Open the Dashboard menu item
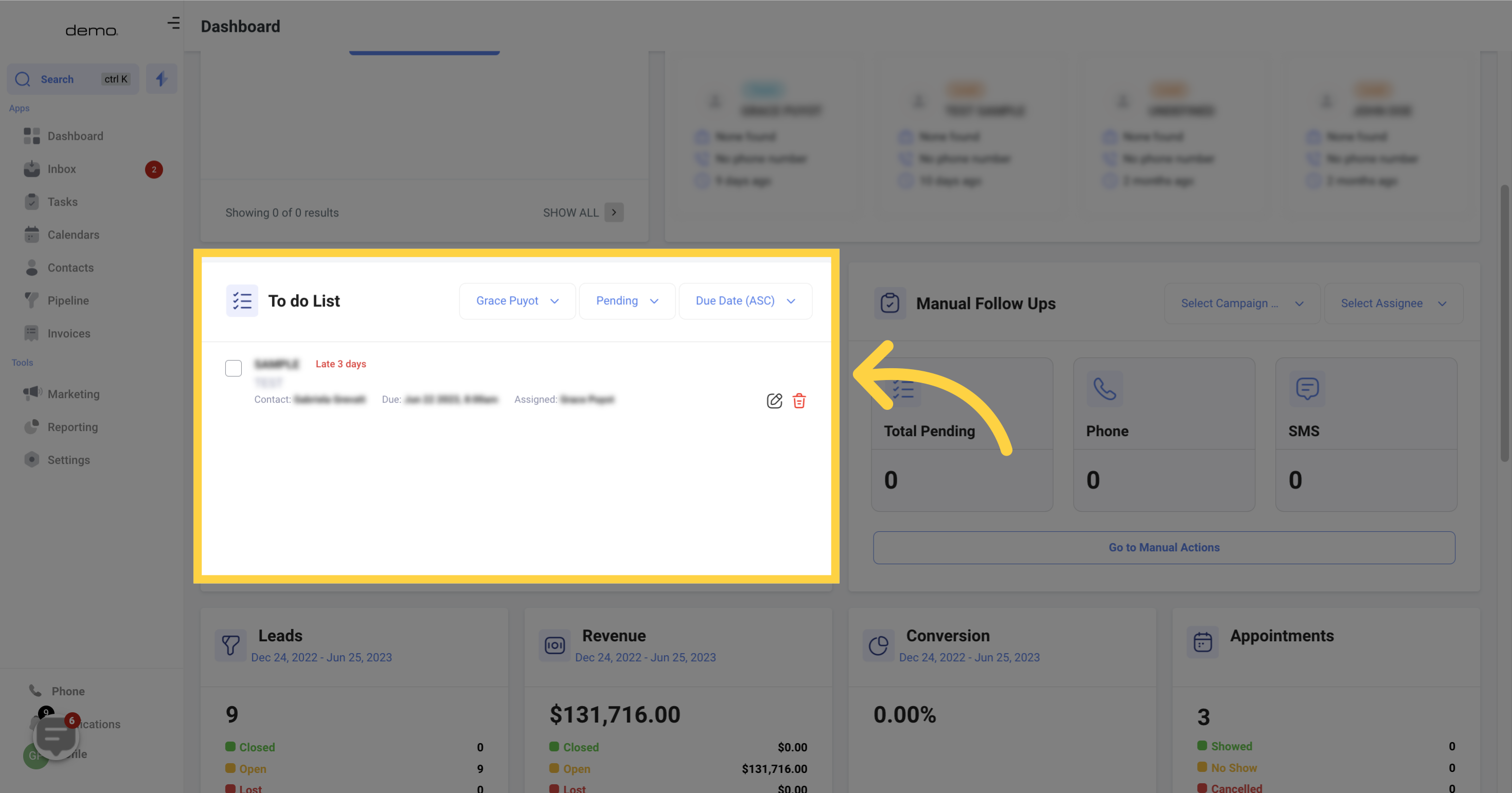The height and width of the screenshot is (793, 1512). (x=75, y=136)
